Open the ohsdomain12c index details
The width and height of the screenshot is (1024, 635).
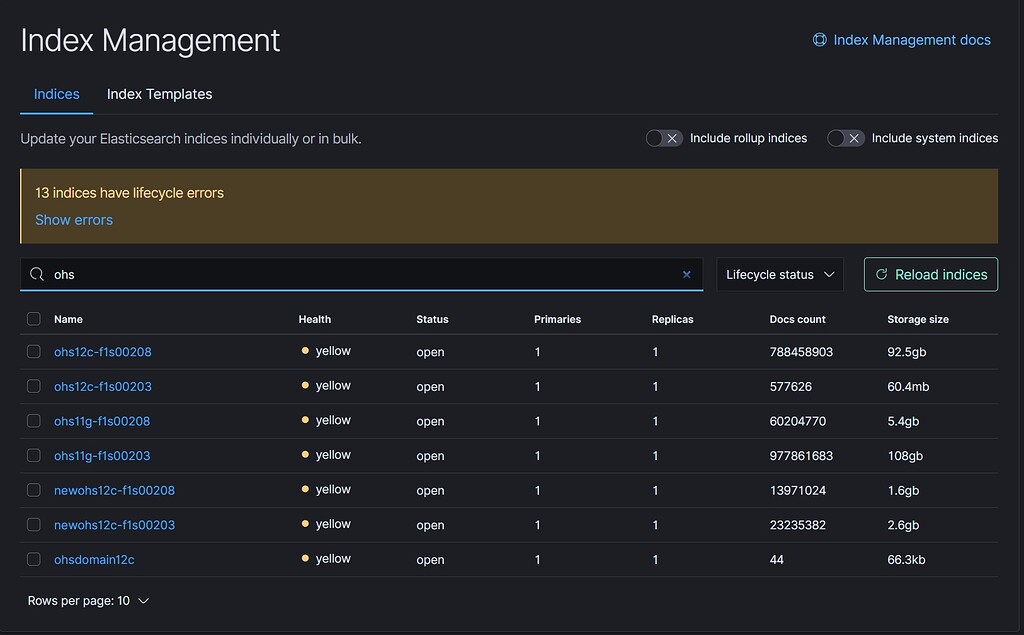[x=94, y=559]
